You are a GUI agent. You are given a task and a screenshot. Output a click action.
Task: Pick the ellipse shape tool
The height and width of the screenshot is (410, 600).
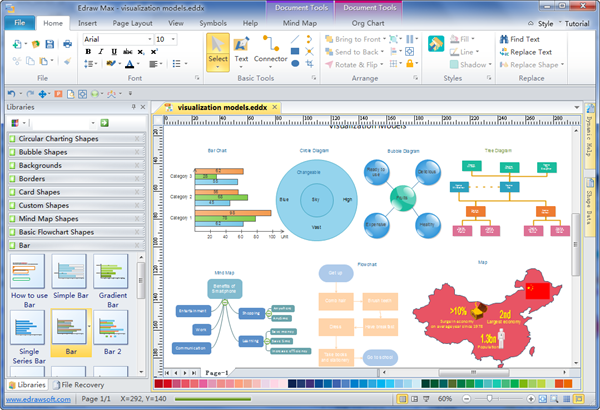pos(295,64)
